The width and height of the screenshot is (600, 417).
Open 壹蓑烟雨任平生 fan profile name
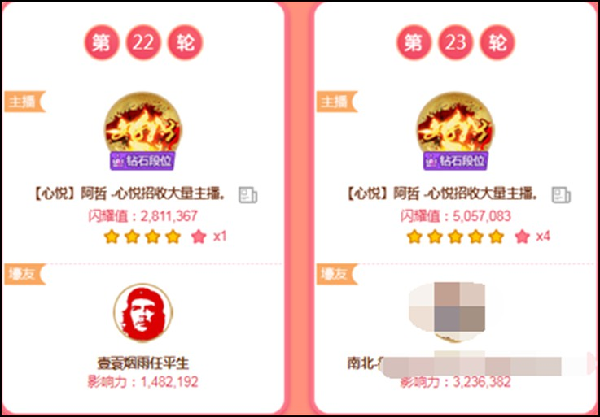pos(143,363)
